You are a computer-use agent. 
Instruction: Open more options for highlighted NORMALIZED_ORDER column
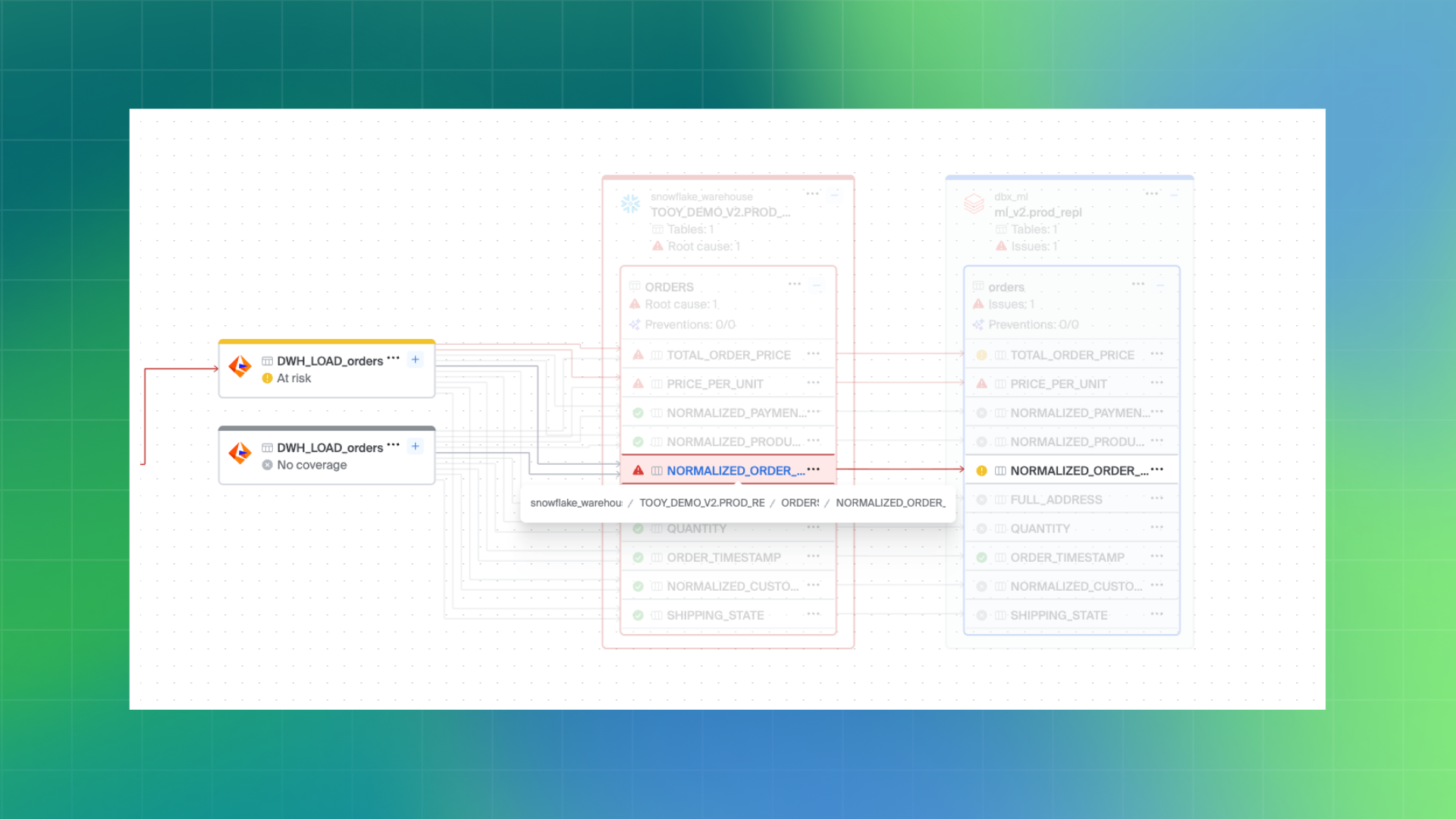point(814,469)
